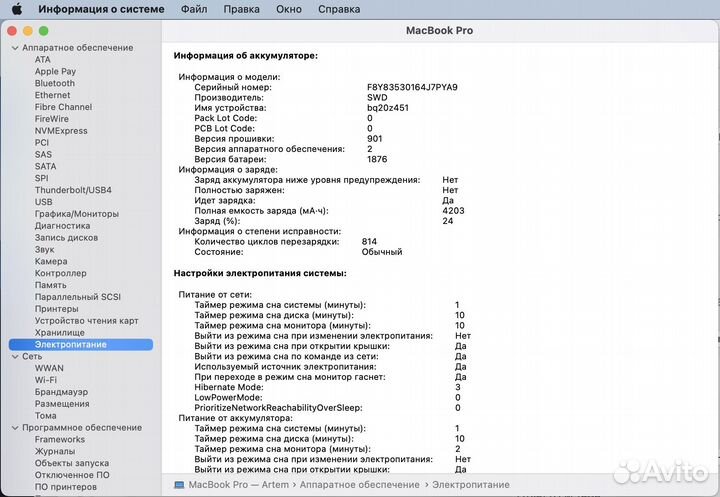
Task: Select Тома in the sidebar
Action: click(x=45, y=416)
